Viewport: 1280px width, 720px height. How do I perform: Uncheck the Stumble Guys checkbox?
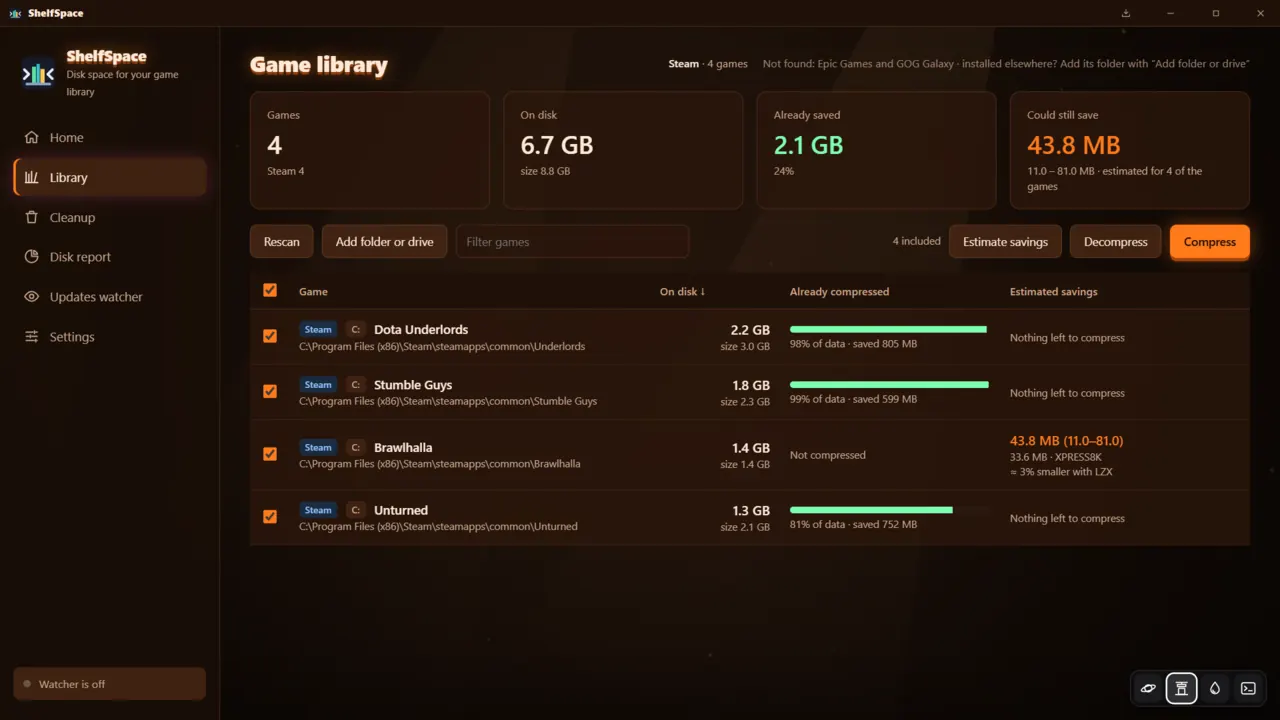pos(270,391)
